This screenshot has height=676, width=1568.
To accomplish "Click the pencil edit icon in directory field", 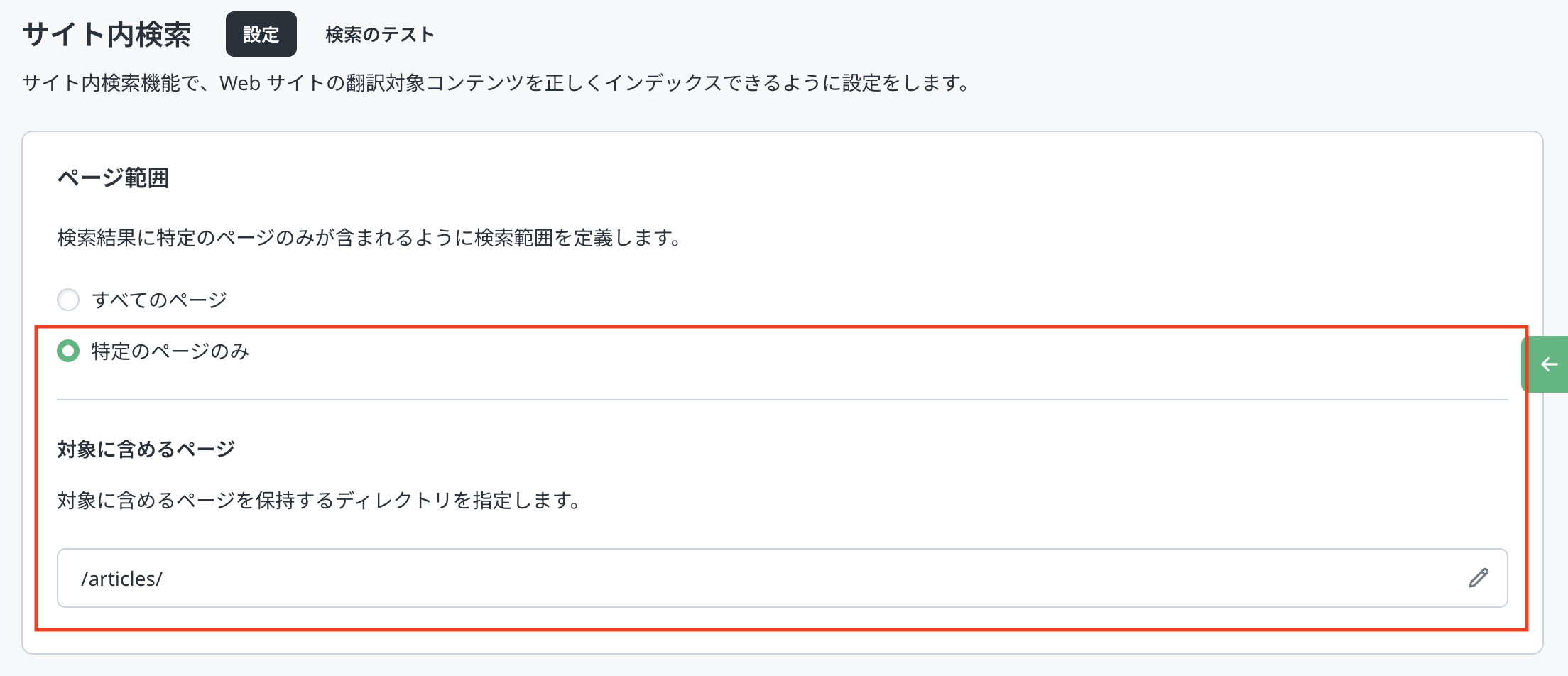I will coord(1478,578).
